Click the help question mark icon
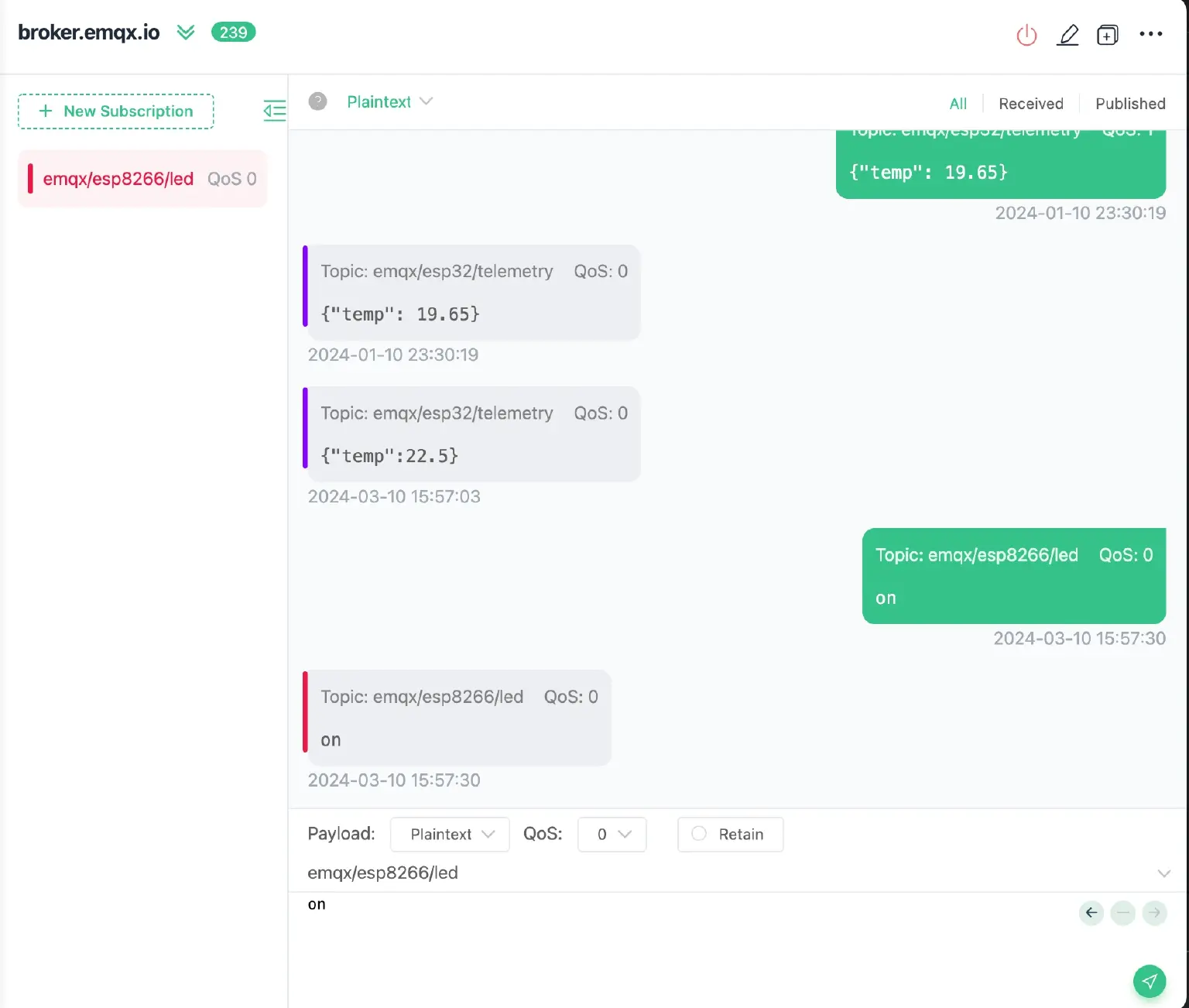 [x=317, y=101]
